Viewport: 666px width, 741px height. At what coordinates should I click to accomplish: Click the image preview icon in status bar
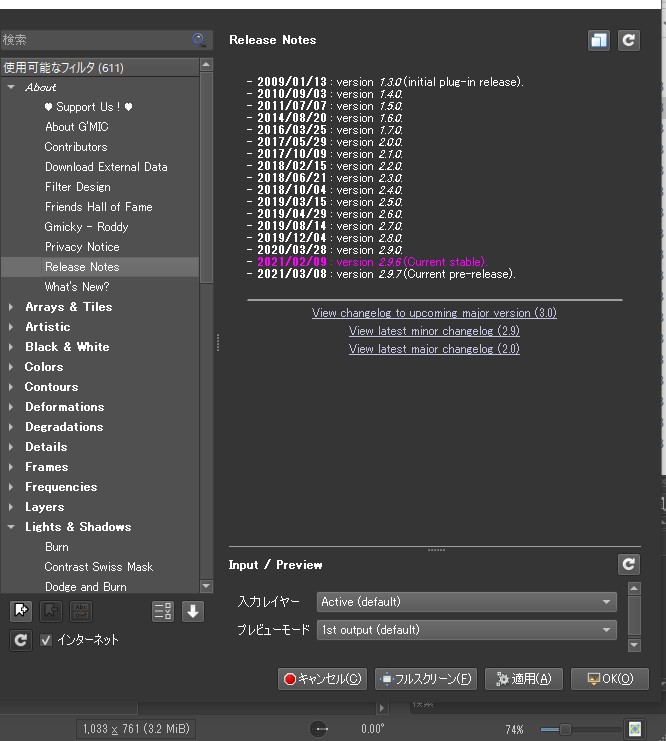(x=635, y=729)
